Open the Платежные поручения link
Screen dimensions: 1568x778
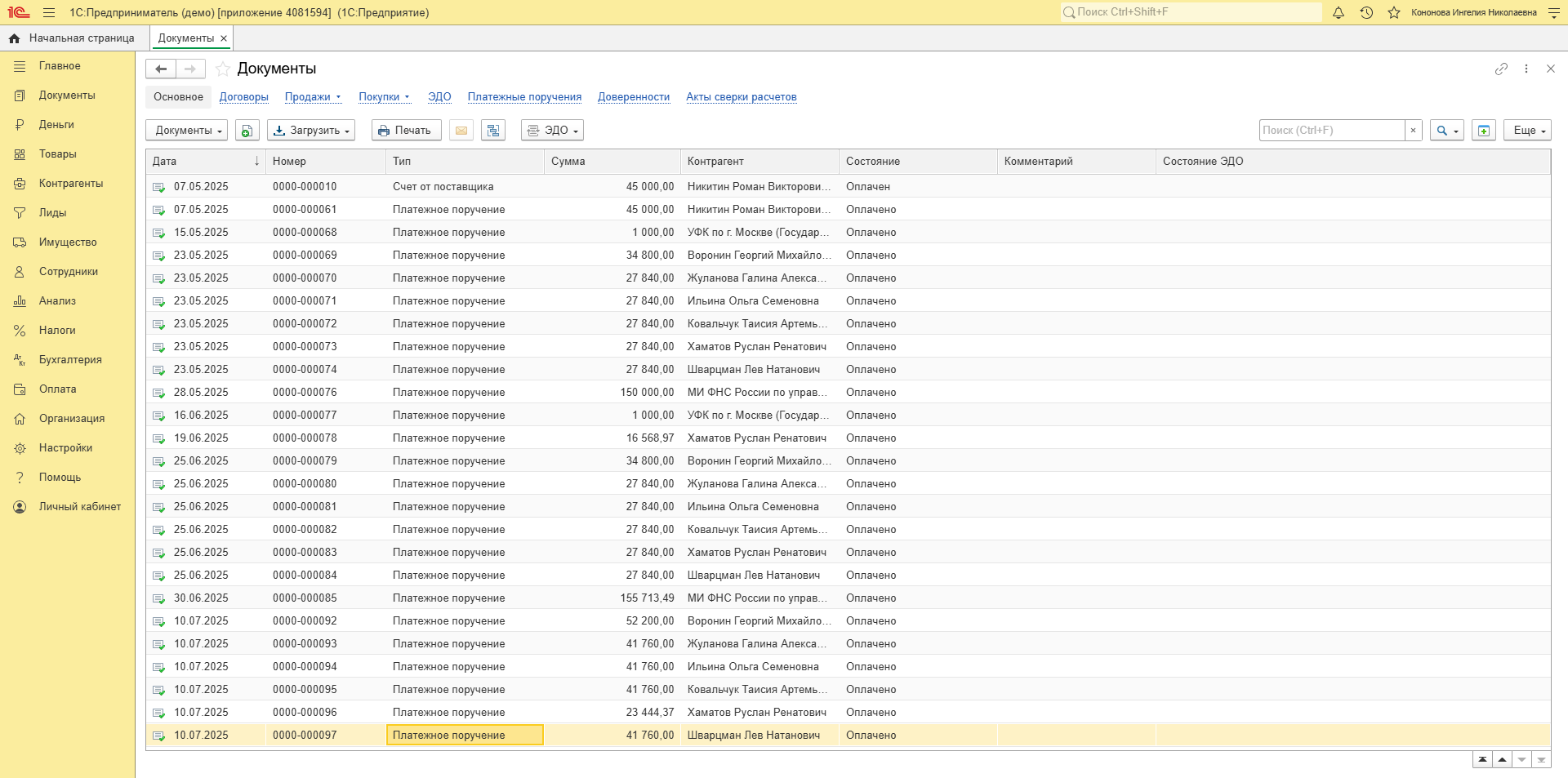point(524,97)
